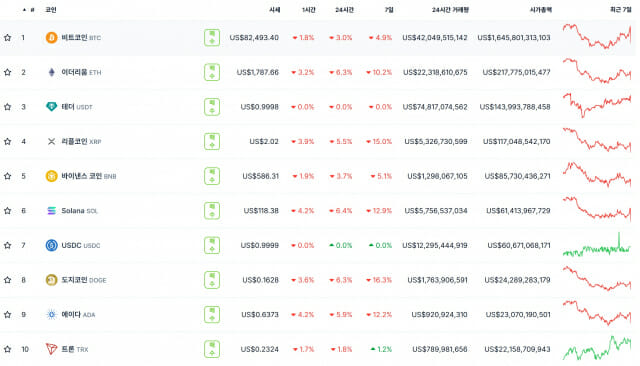
Task: Click the Dogecoin logo icon
Action: 51,280
